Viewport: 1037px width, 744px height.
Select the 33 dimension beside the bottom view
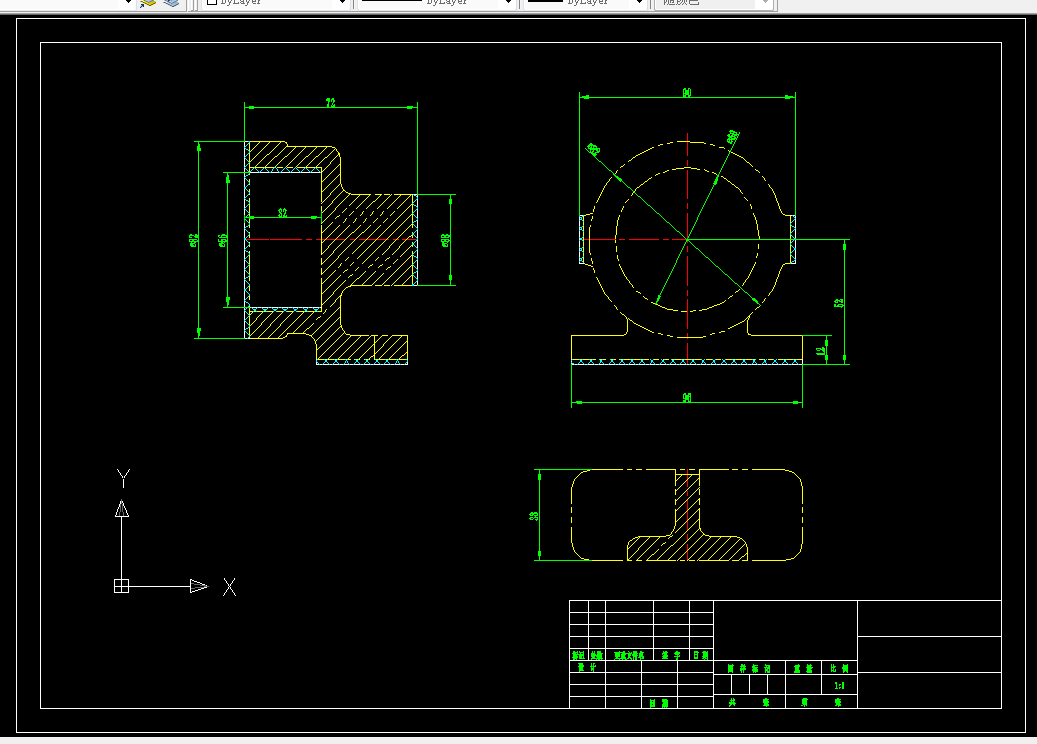pyautogui.click(x=534, y=516)
